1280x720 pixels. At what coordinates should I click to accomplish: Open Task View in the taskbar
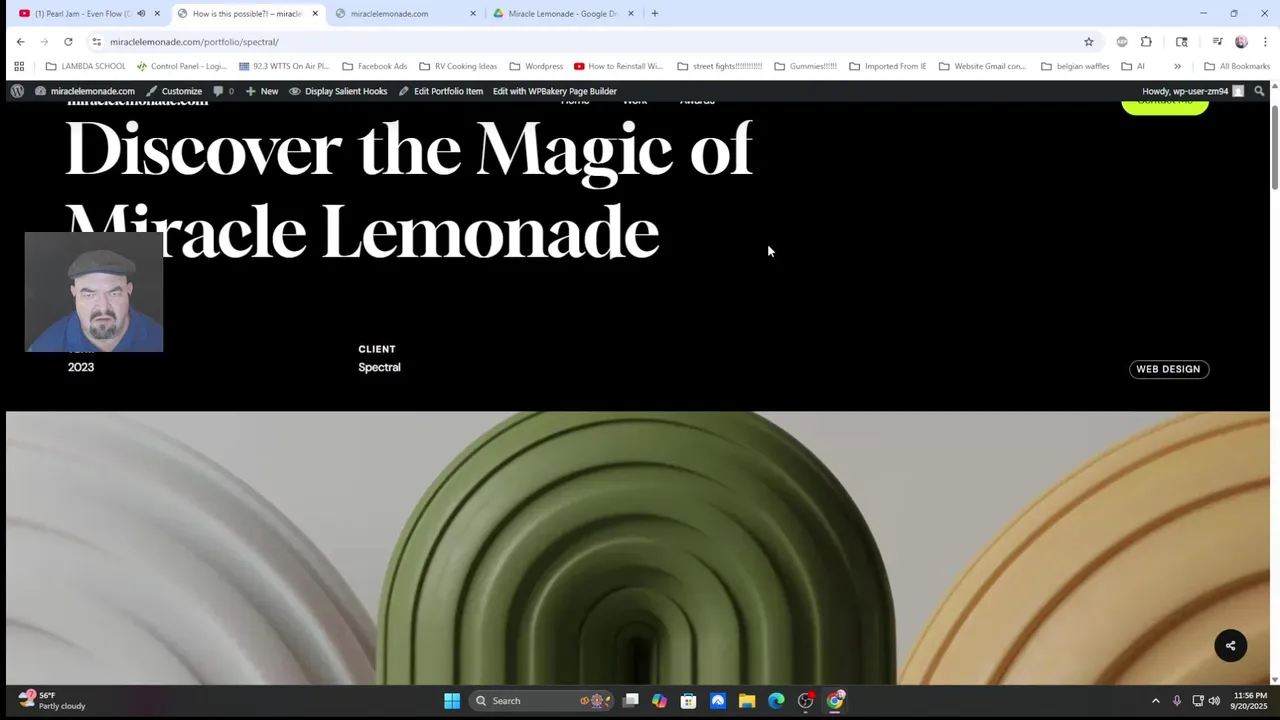click(631, 701)
